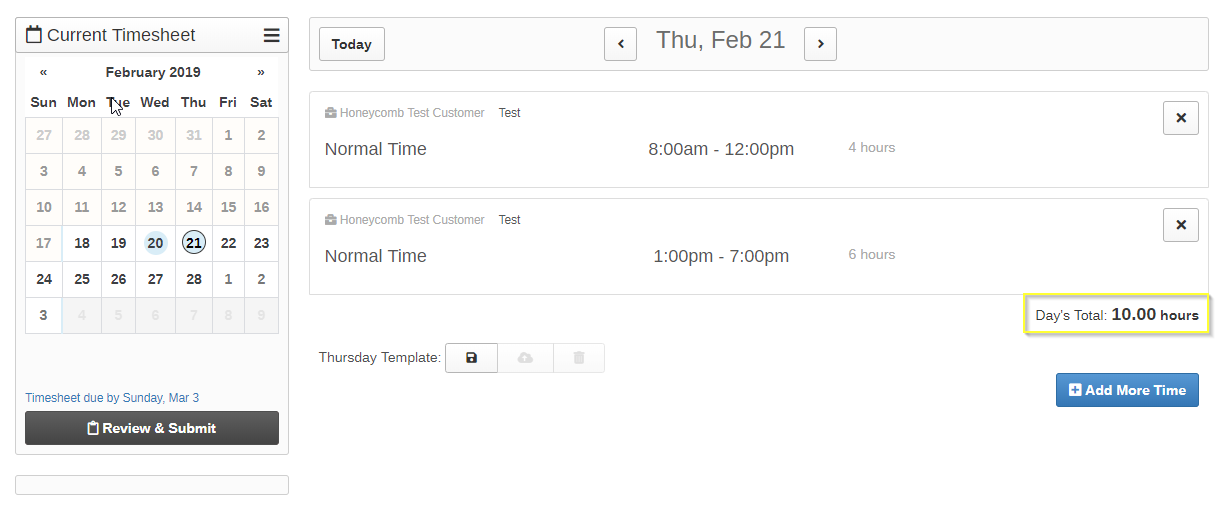
Task: Click the 1:00pm - 7:00pm time range
Action: (721, 256)
